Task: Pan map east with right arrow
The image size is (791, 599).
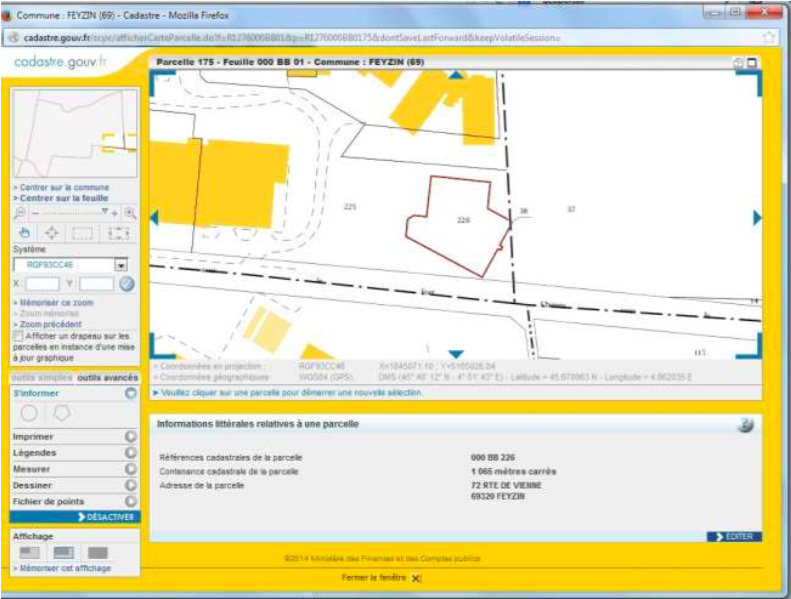Action: 757,218
